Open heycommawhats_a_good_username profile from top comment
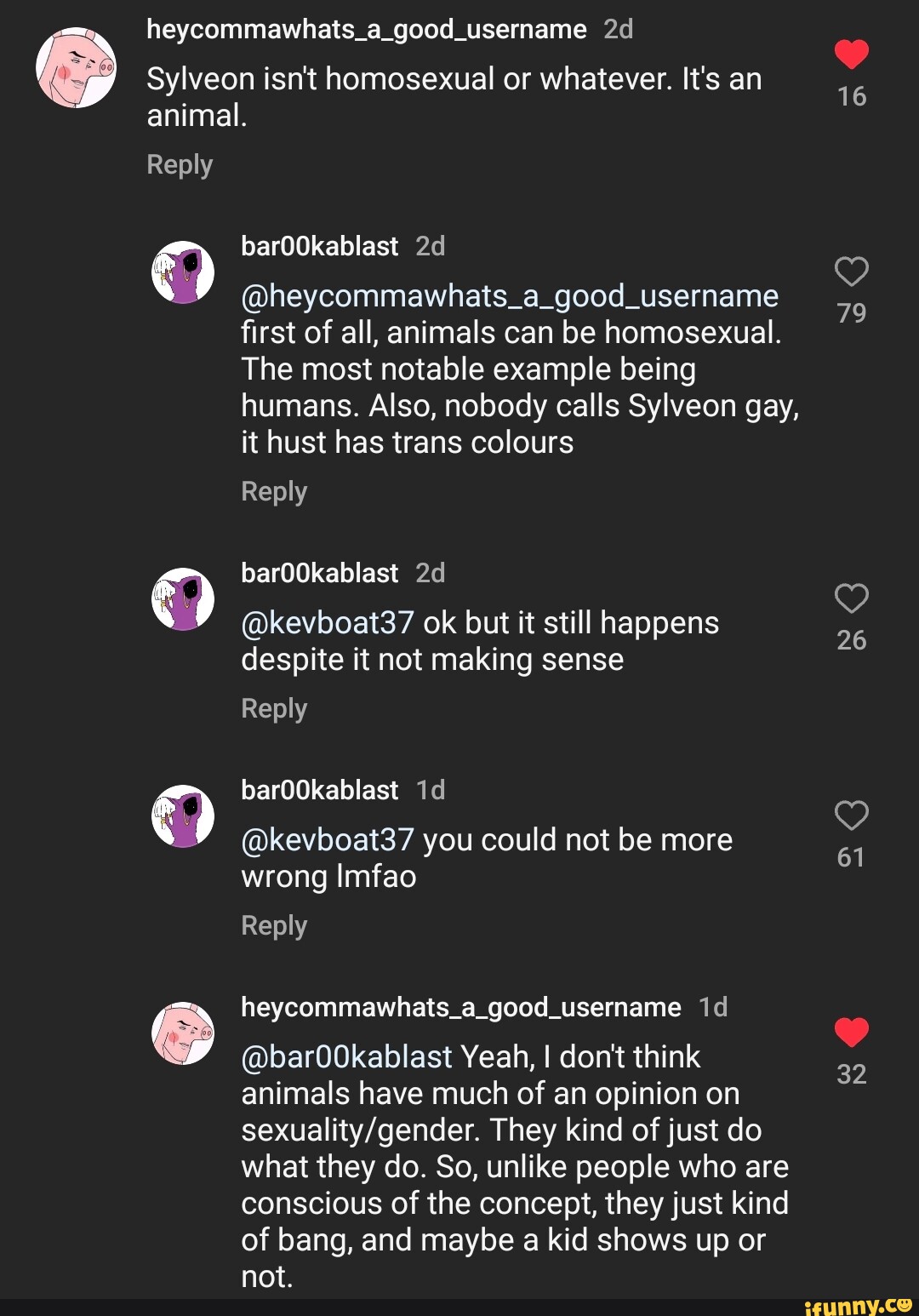Image resolution: width=919 pixels, height=1316 pixels. tap(366, 30)
